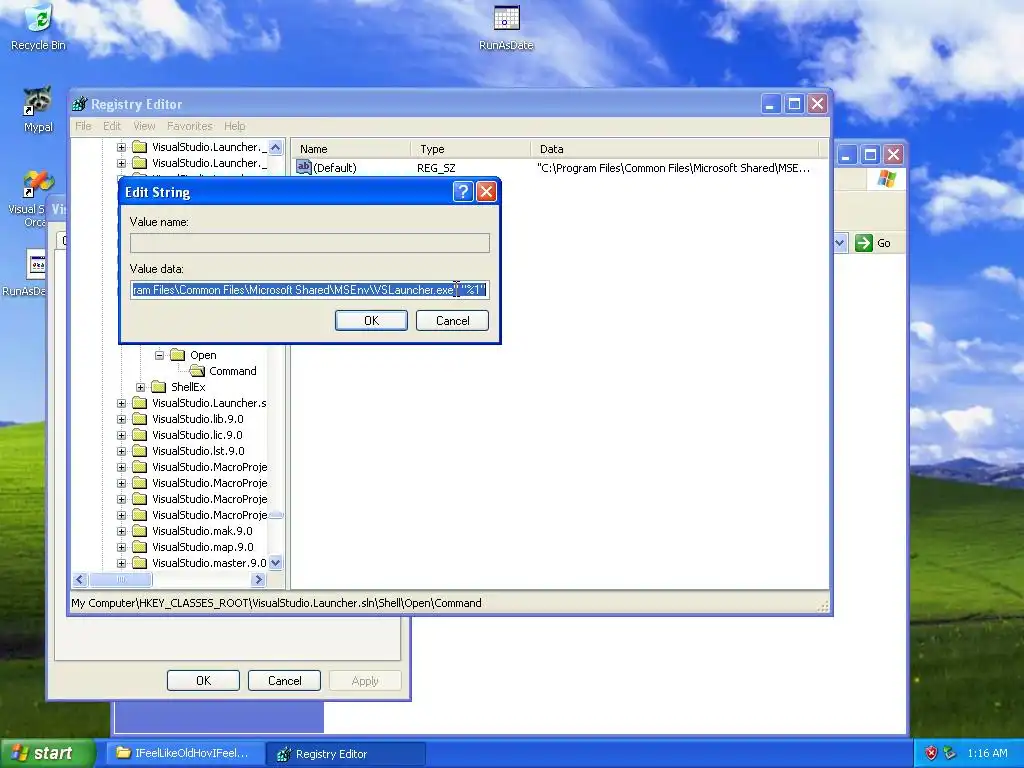1024x768 pixels.
Task: Open the Start menu
Action: click(x=46, y=753)
